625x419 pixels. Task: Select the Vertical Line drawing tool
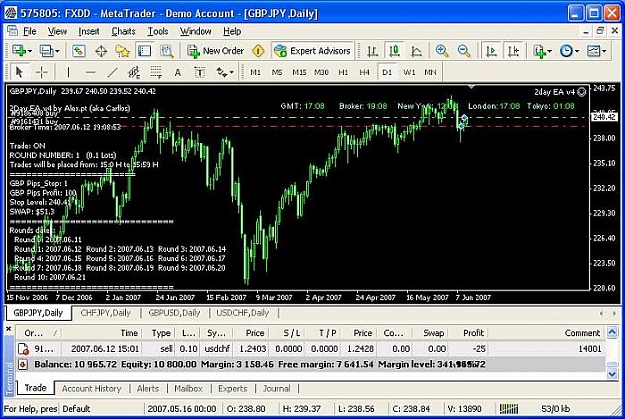pyautogui.click(x=69, y=72)
